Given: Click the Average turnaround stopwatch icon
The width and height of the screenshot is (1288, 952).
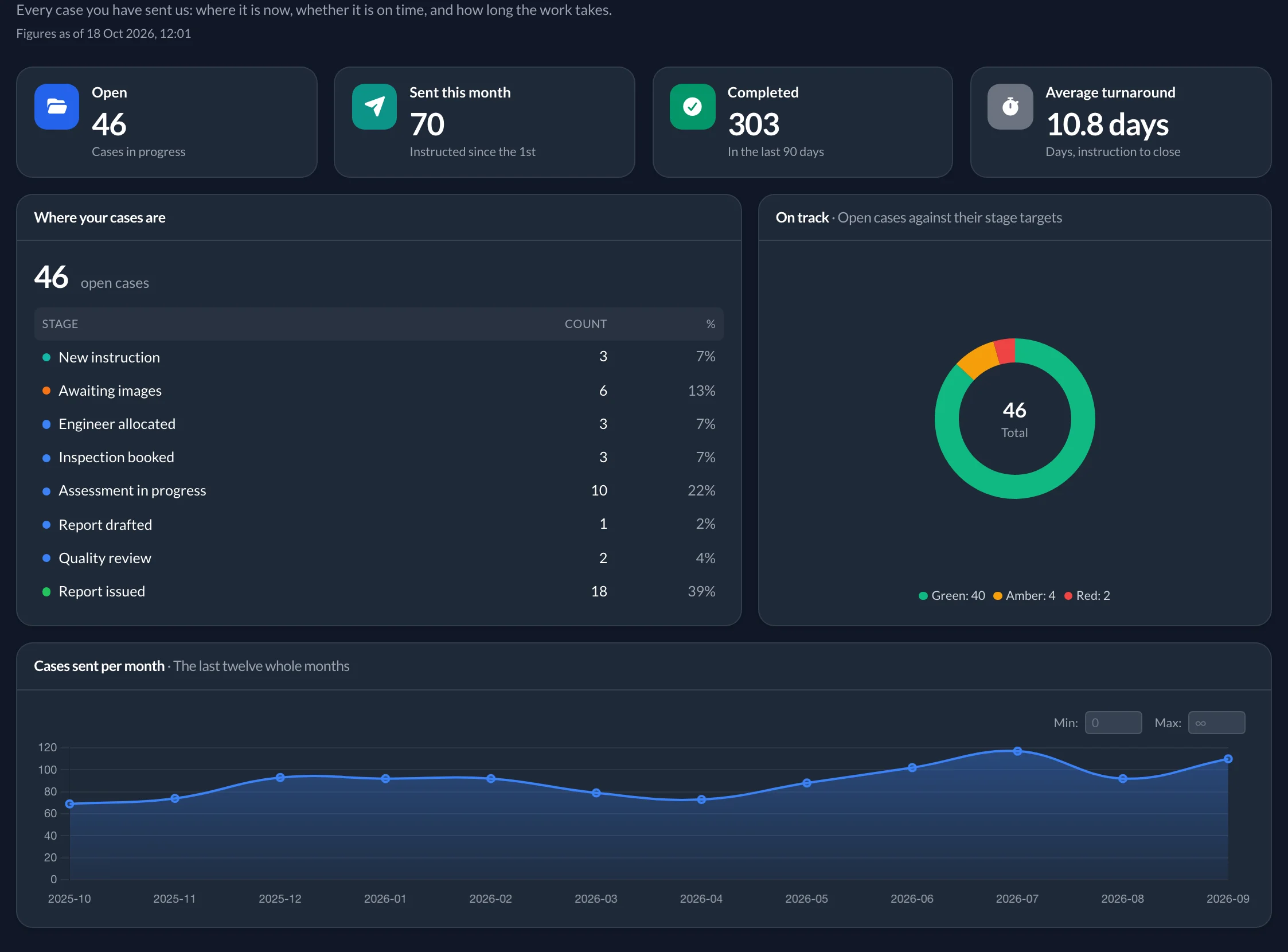Looking at the screenshot, I should tap(1010, 107).
